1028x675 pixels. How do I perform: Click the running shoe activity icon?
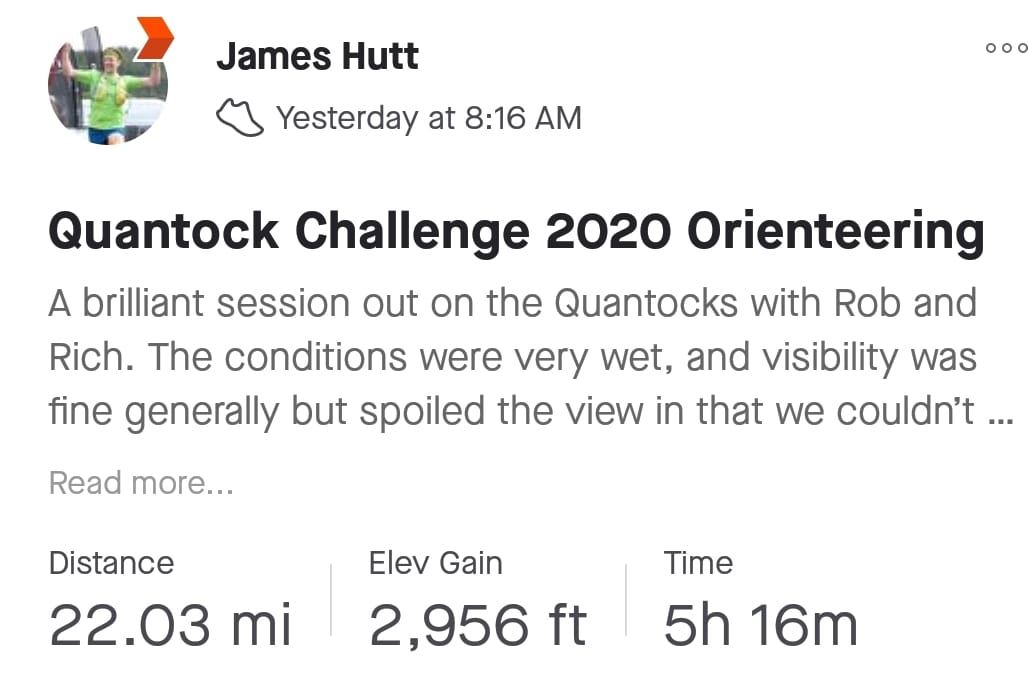click(240, 118)
